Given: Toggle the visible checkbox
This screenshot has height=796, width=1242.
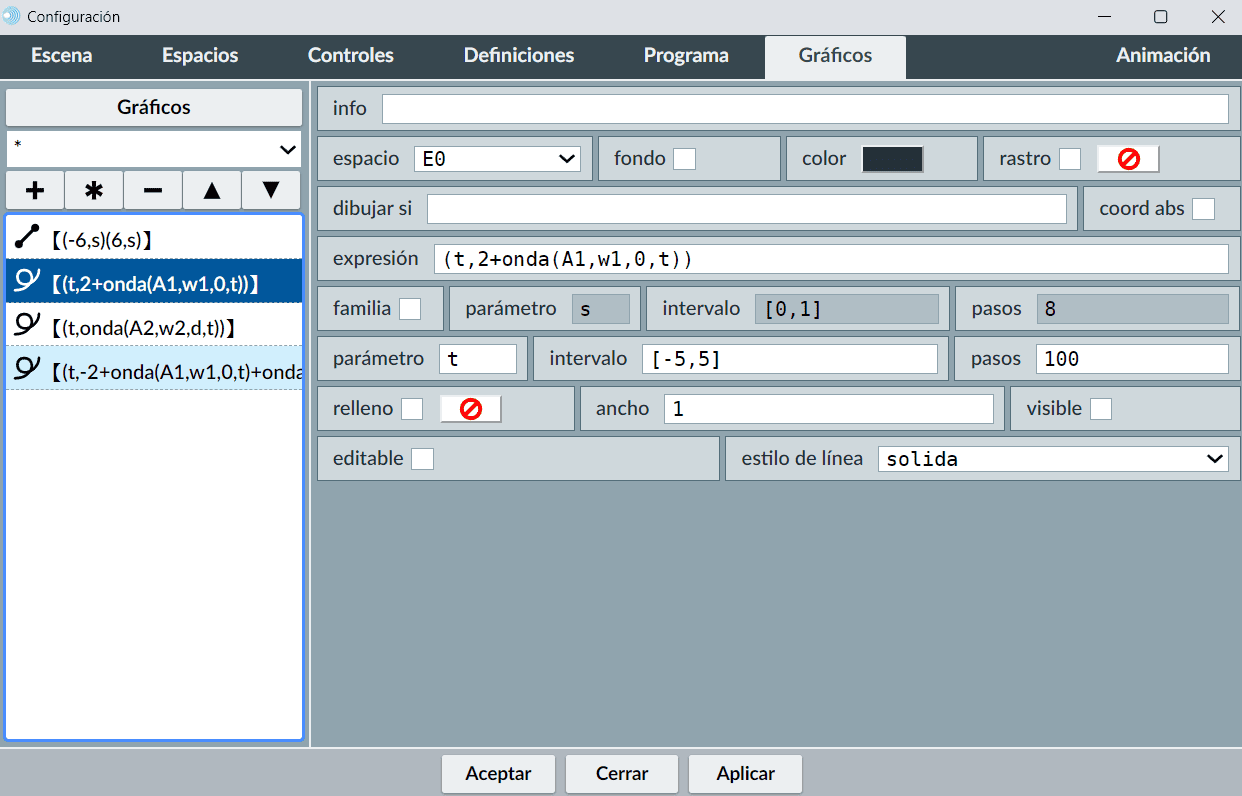Looking at the screenshot, I should pyautogui.click(x=1100, y=409).
